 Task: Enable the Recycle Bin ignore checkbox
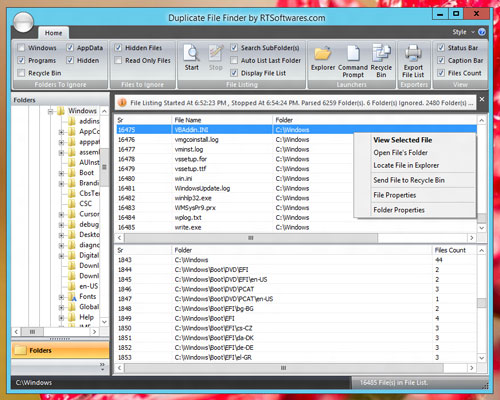[x=21, y=73]
